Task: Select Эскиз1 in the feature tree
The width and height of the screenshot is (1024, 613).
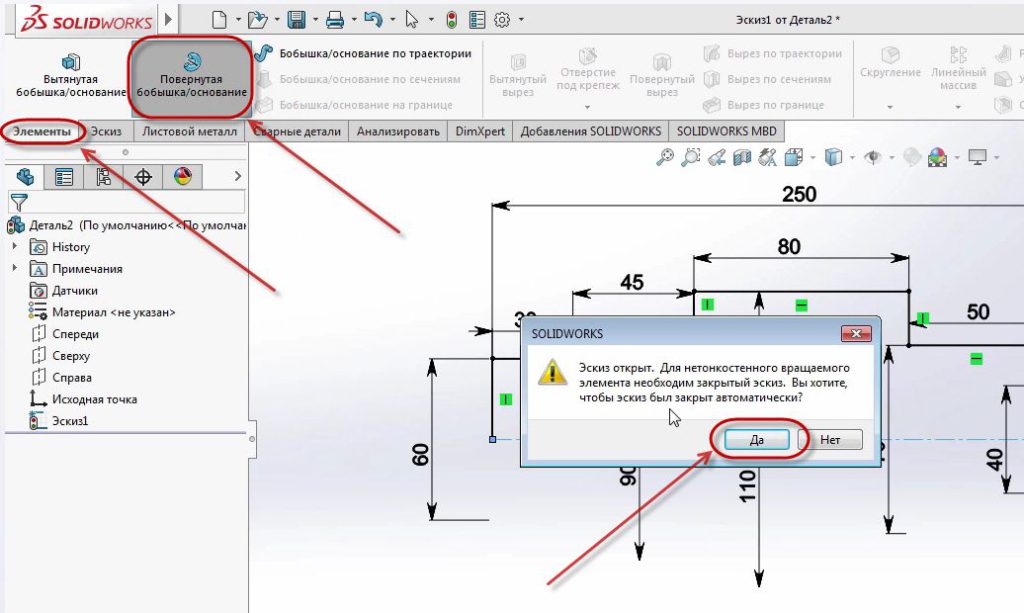Action: point(59,421)
